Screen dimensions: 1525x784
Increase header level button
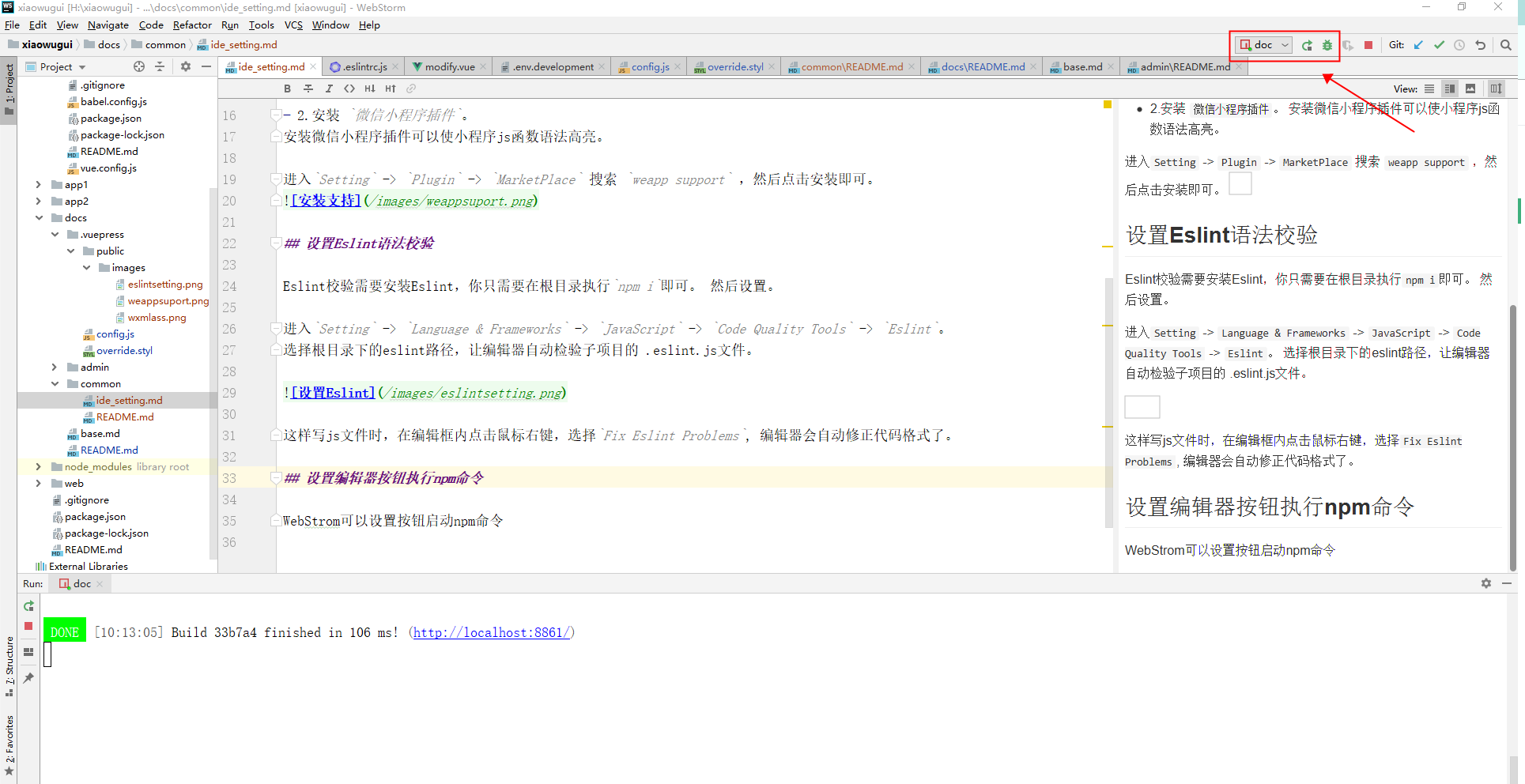[x=391, y=89]
